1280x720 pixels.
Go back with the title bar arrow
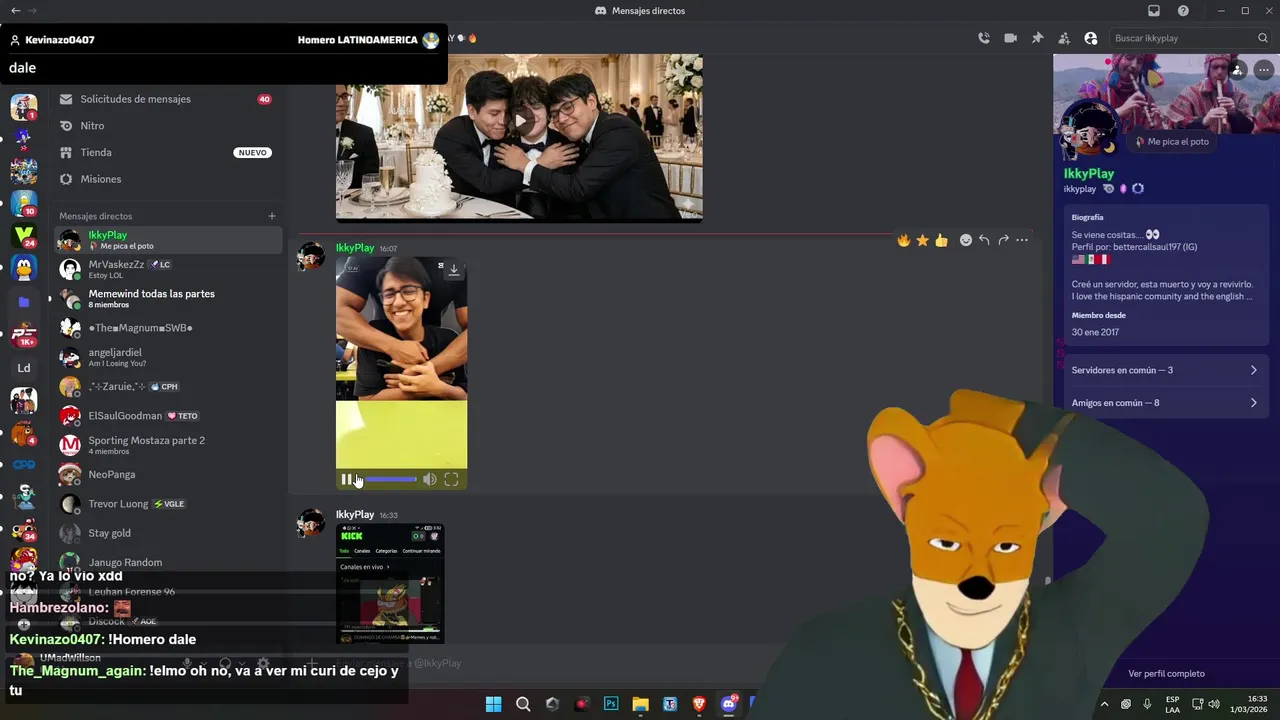click(15, 11)
